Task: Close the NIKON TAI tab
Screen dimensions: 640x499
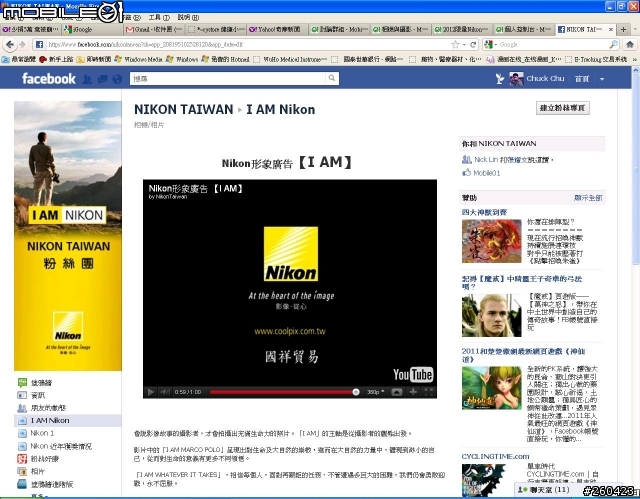Action: pos(611,29)
